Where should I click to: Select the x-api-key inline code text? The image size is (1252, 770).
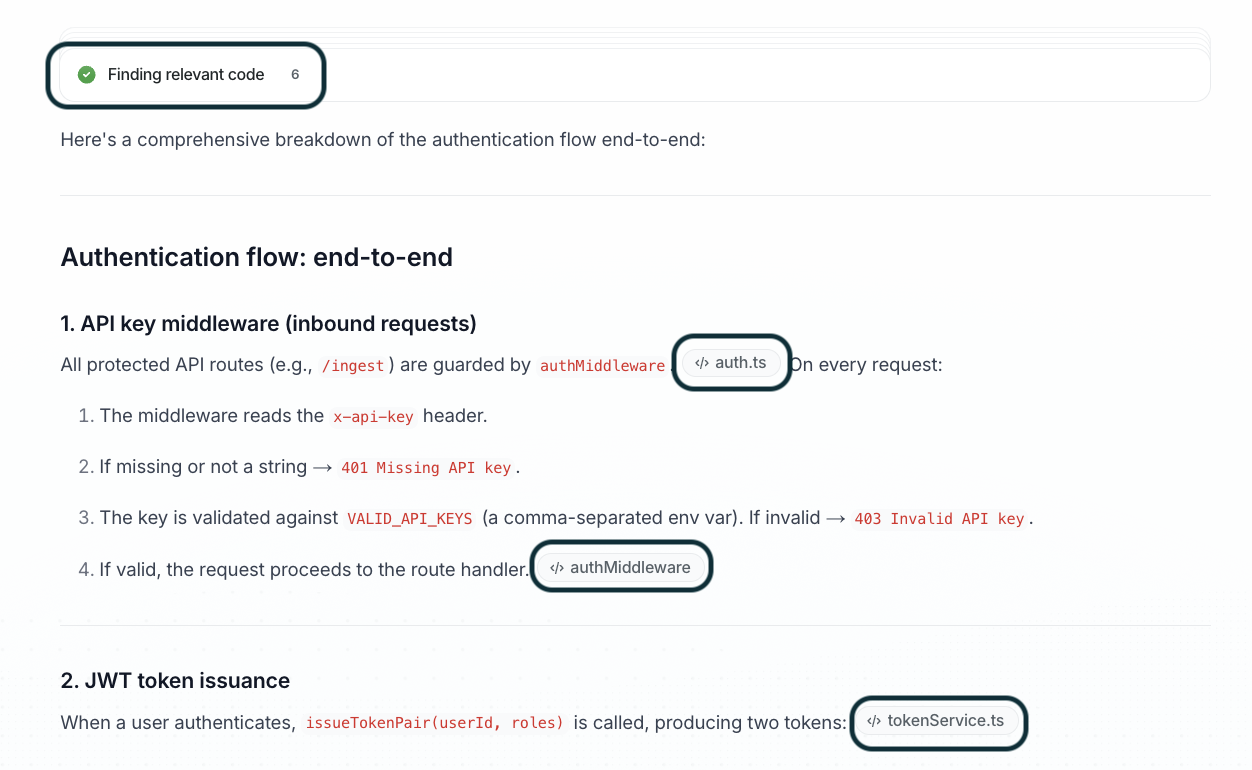coord(373,417)
